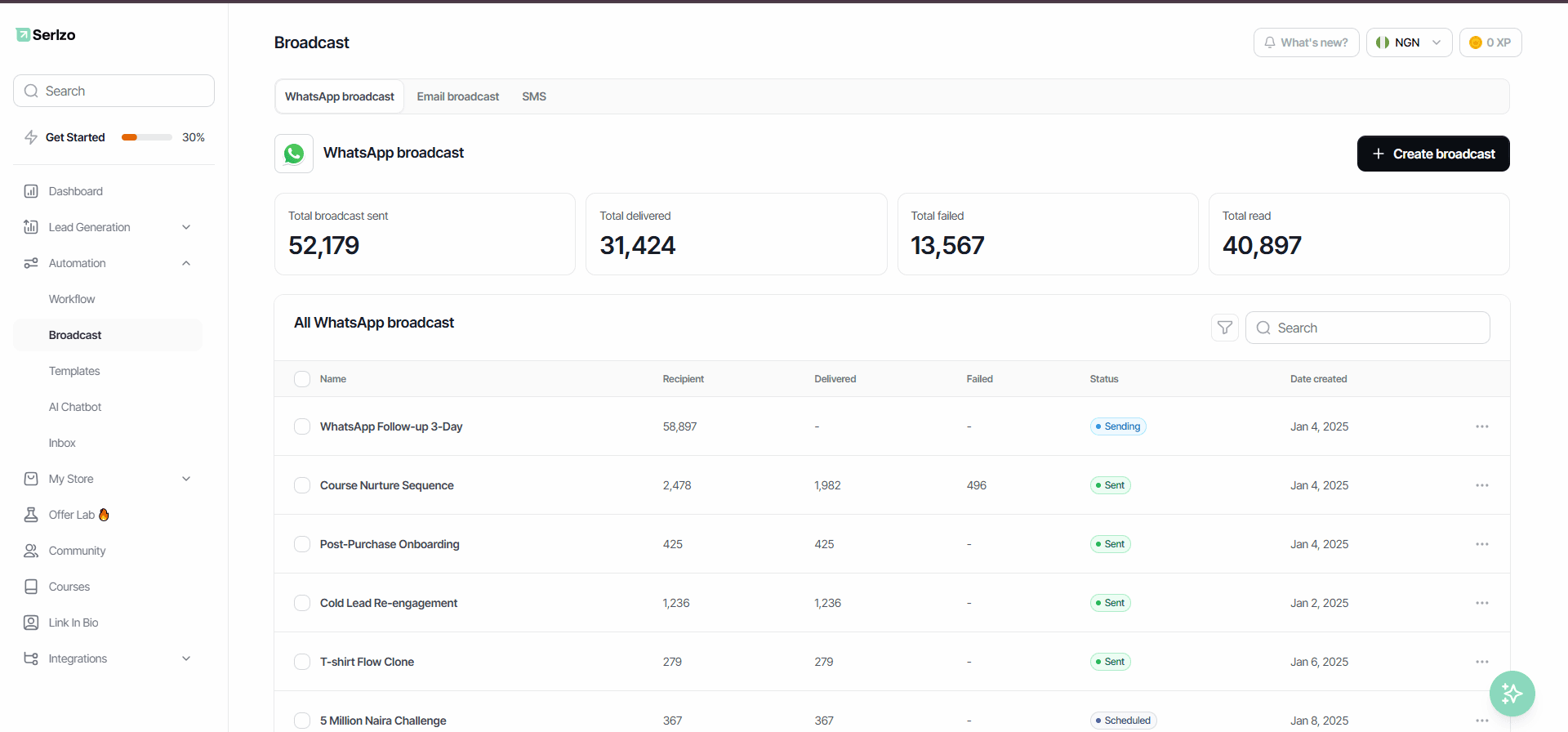Select the Cold Lead Re-engagement checkbox
The image size is (1568, 732).
(x=302, y=603)
